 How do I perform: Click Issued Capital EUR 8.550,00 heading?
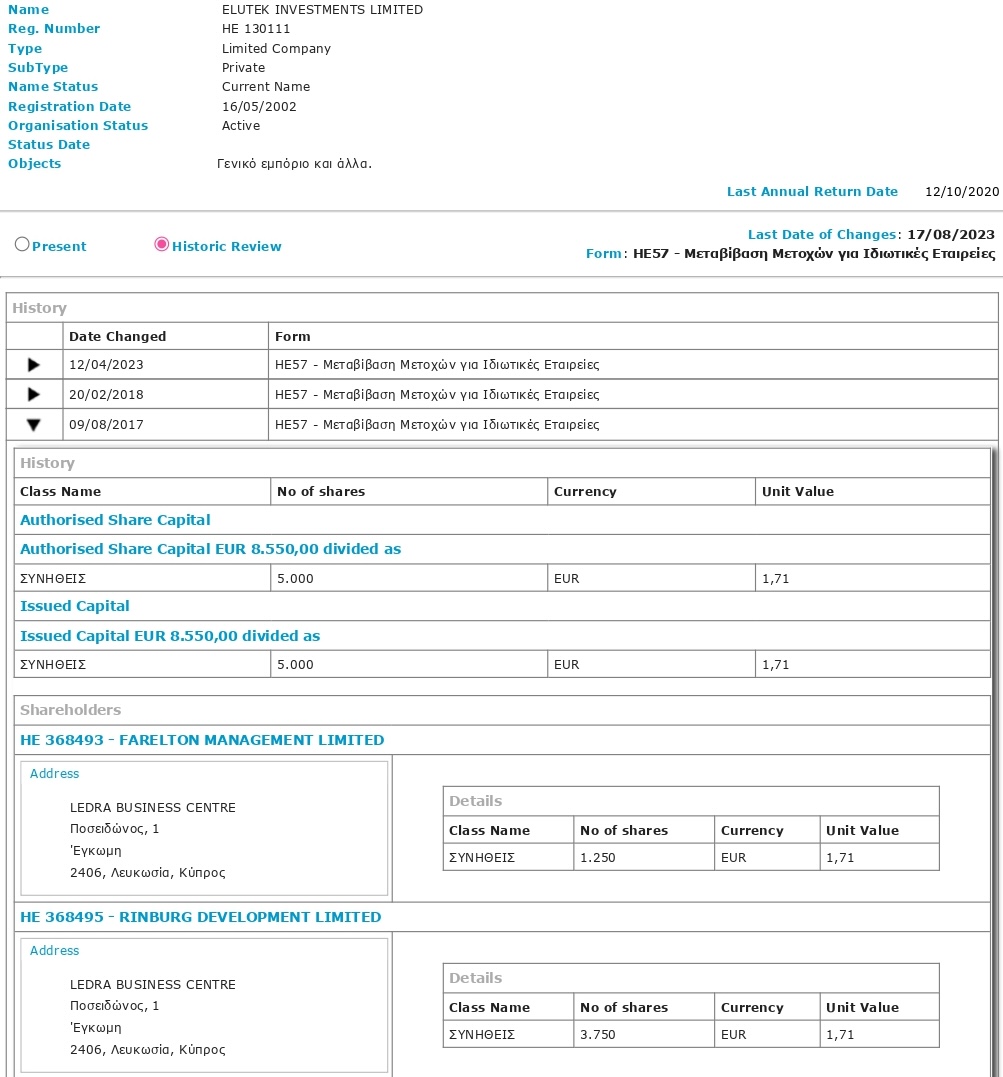click(x=170, y=636)
